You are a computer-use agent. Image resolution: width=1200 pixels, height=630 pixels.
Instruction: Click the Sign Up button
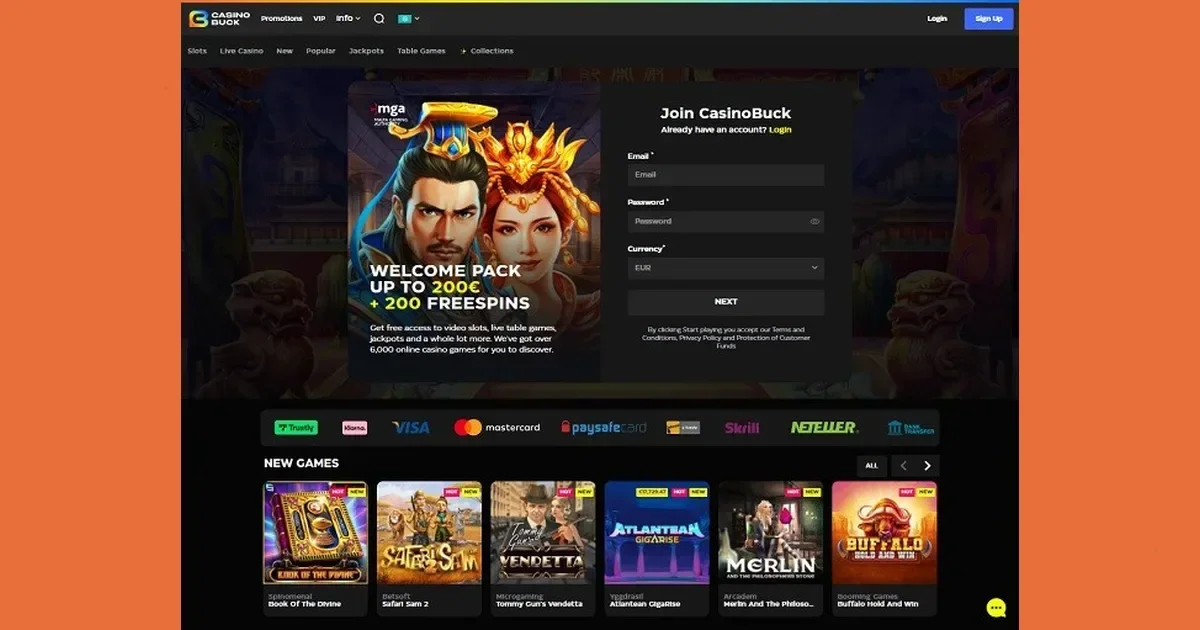pos(988,19)
